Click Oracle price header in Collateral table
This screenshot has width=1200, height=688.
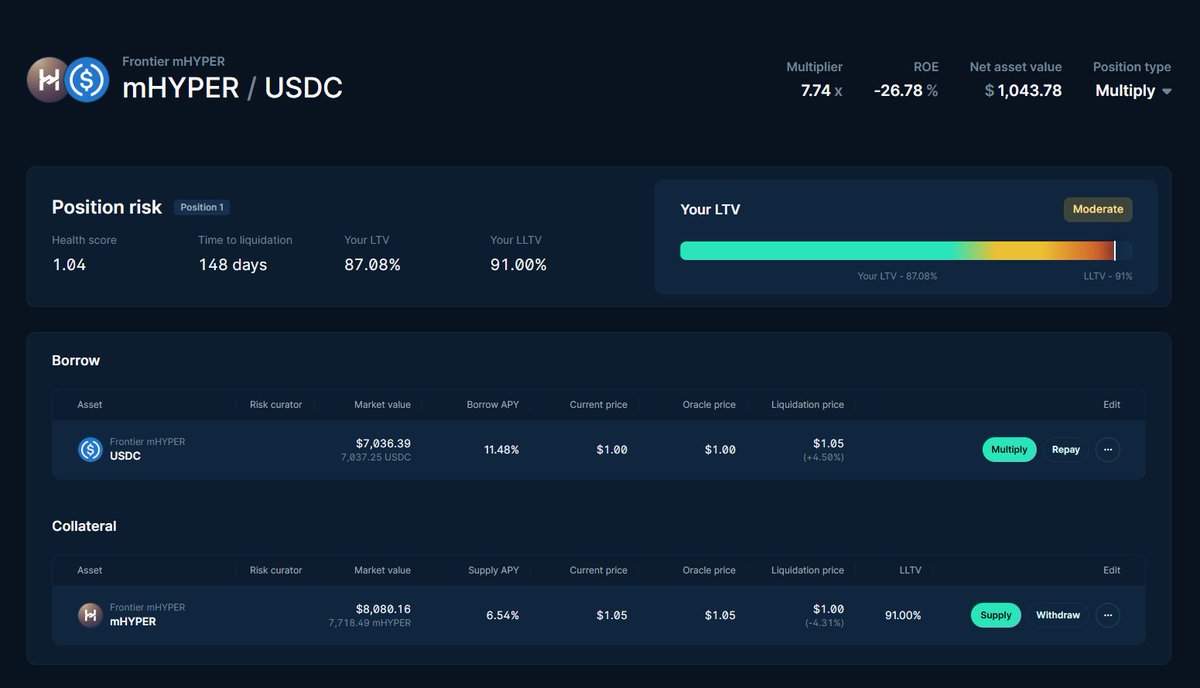pos(709,570)
